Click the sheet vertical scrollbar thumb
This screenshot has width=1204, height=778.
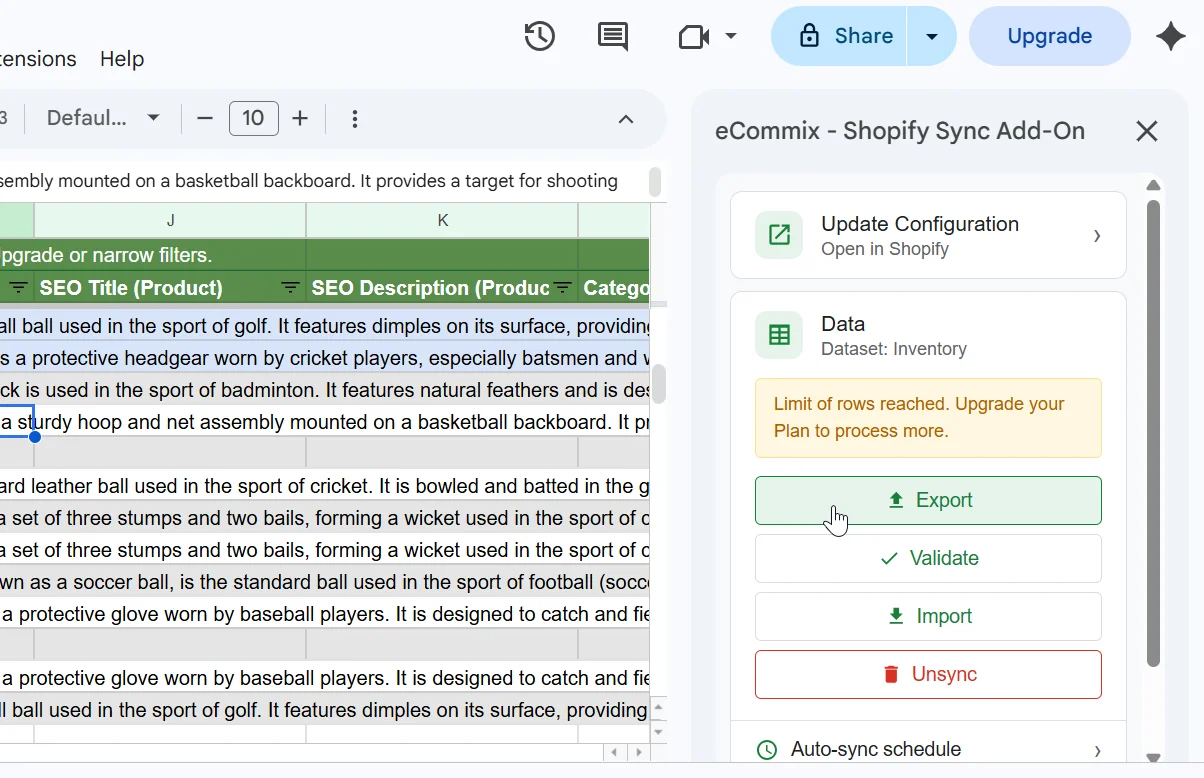coord(659,385)
